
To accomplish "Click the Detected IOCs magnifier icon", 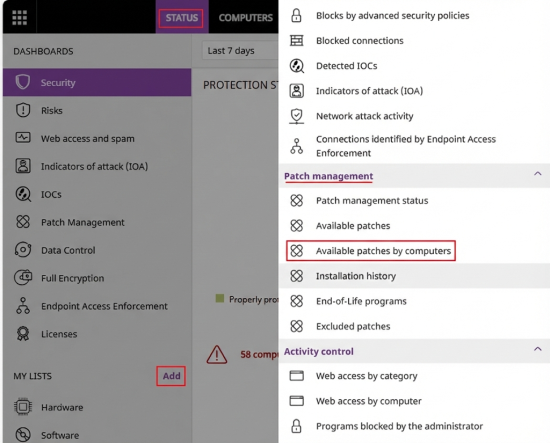I will (297, 66).
